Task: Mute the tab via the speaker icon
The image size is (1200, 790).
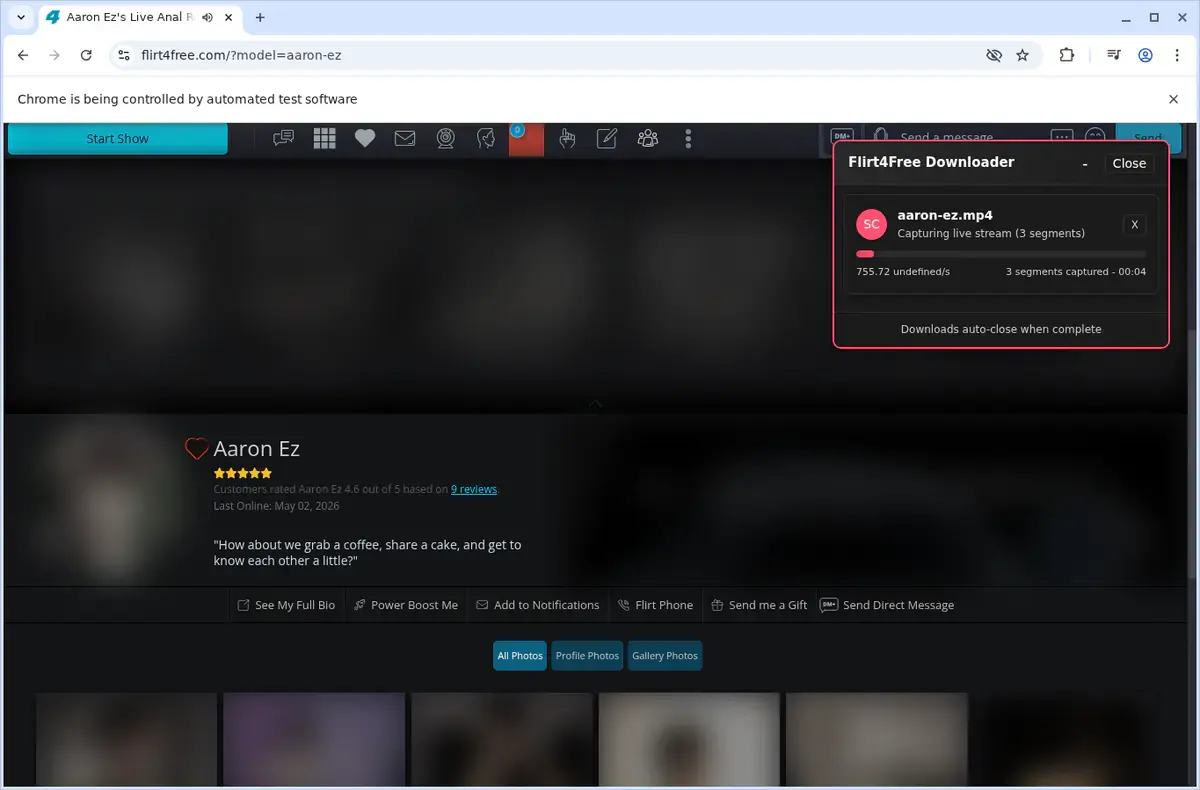Action: pos(207,17)
